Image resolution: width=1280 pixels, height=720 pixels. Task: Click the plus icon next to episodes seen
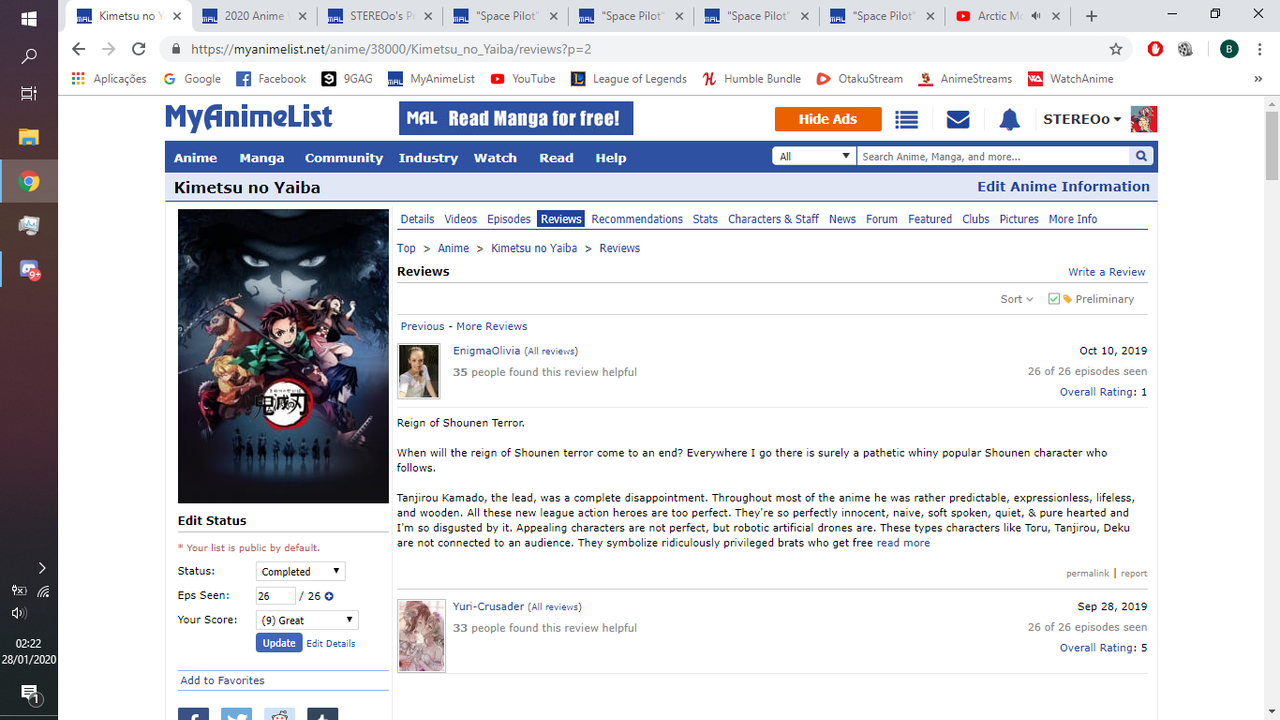(329, 596)
